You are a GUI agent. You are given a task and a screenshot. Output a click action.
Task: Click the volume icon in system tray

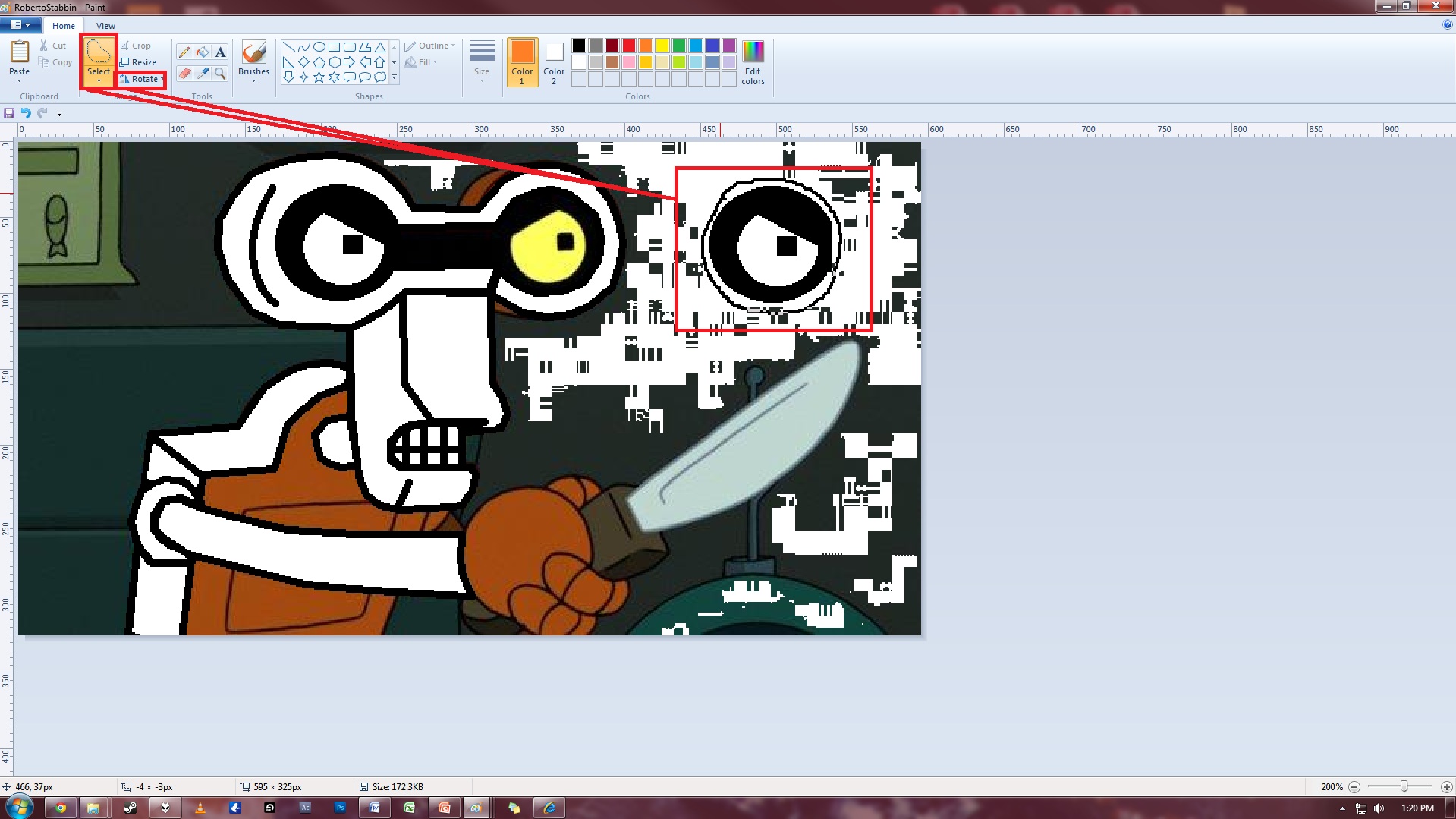point(1379,808)
